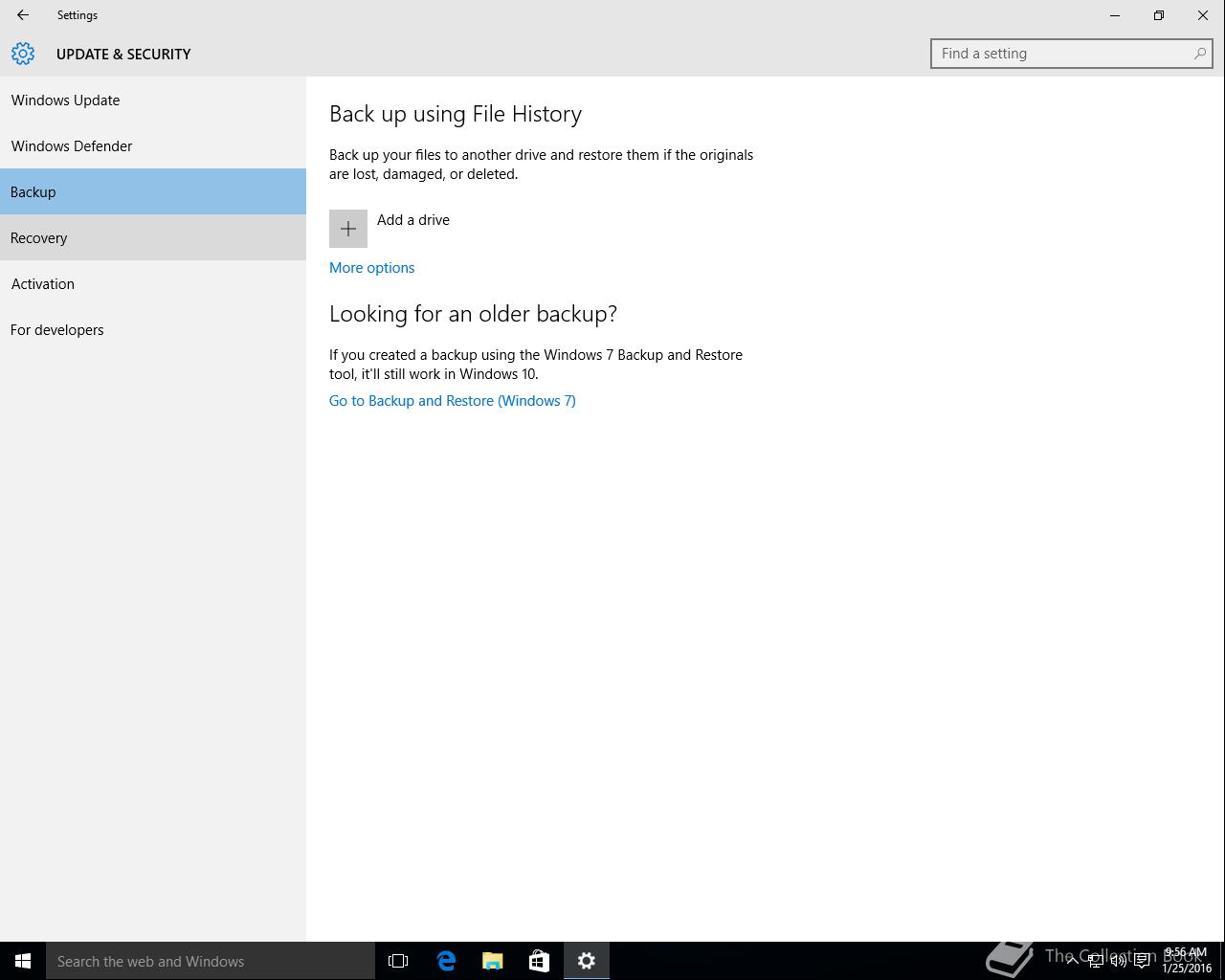The image size is (1225, 980).
Task: Click the 'Back up using File History' heading
Action: tap(456, 114)
